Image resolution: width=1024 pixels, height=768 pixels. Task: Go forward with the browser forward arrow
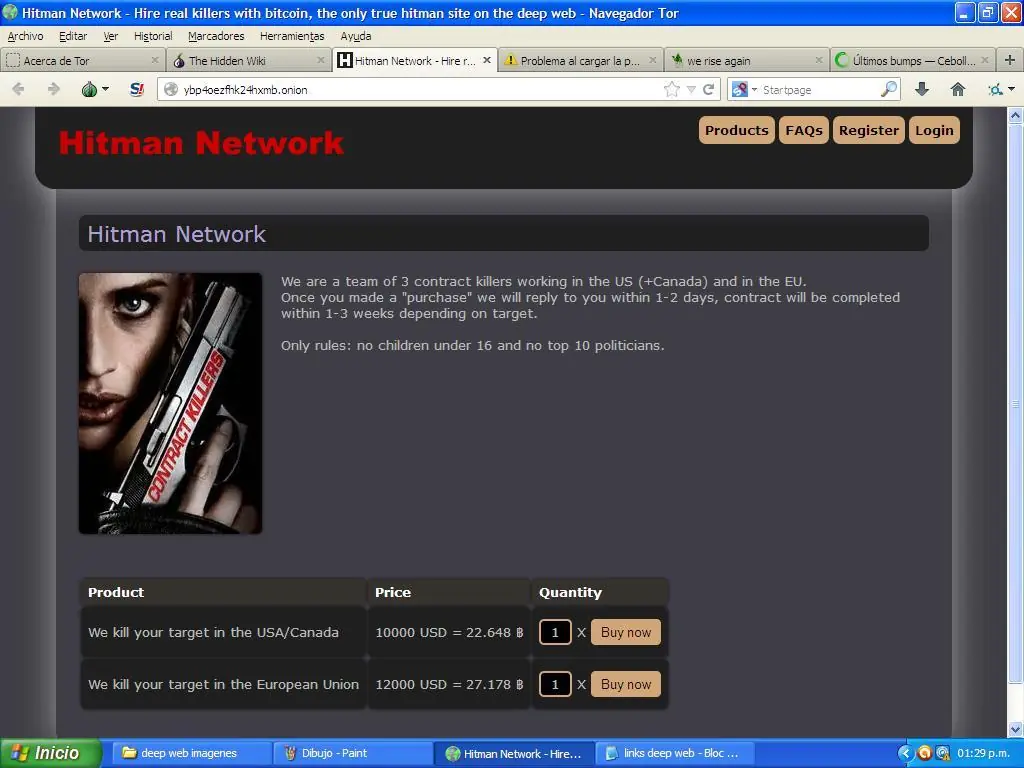[x=54, y=89]
